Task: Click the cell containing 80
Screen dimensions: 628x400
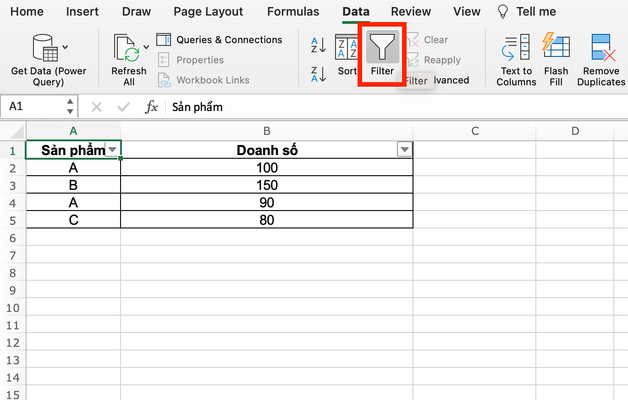Action: [x=267, y=220]
